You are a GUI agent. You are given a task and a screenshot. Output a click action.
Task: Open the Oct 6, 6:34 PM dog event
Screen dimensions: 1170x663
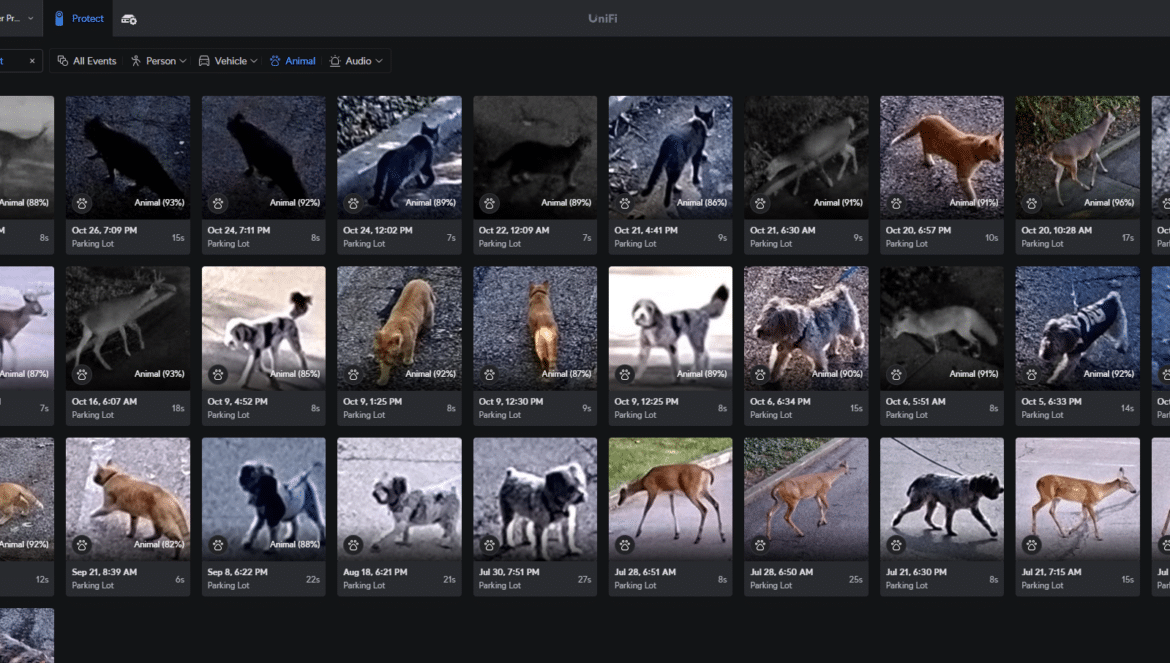(806, 328)
